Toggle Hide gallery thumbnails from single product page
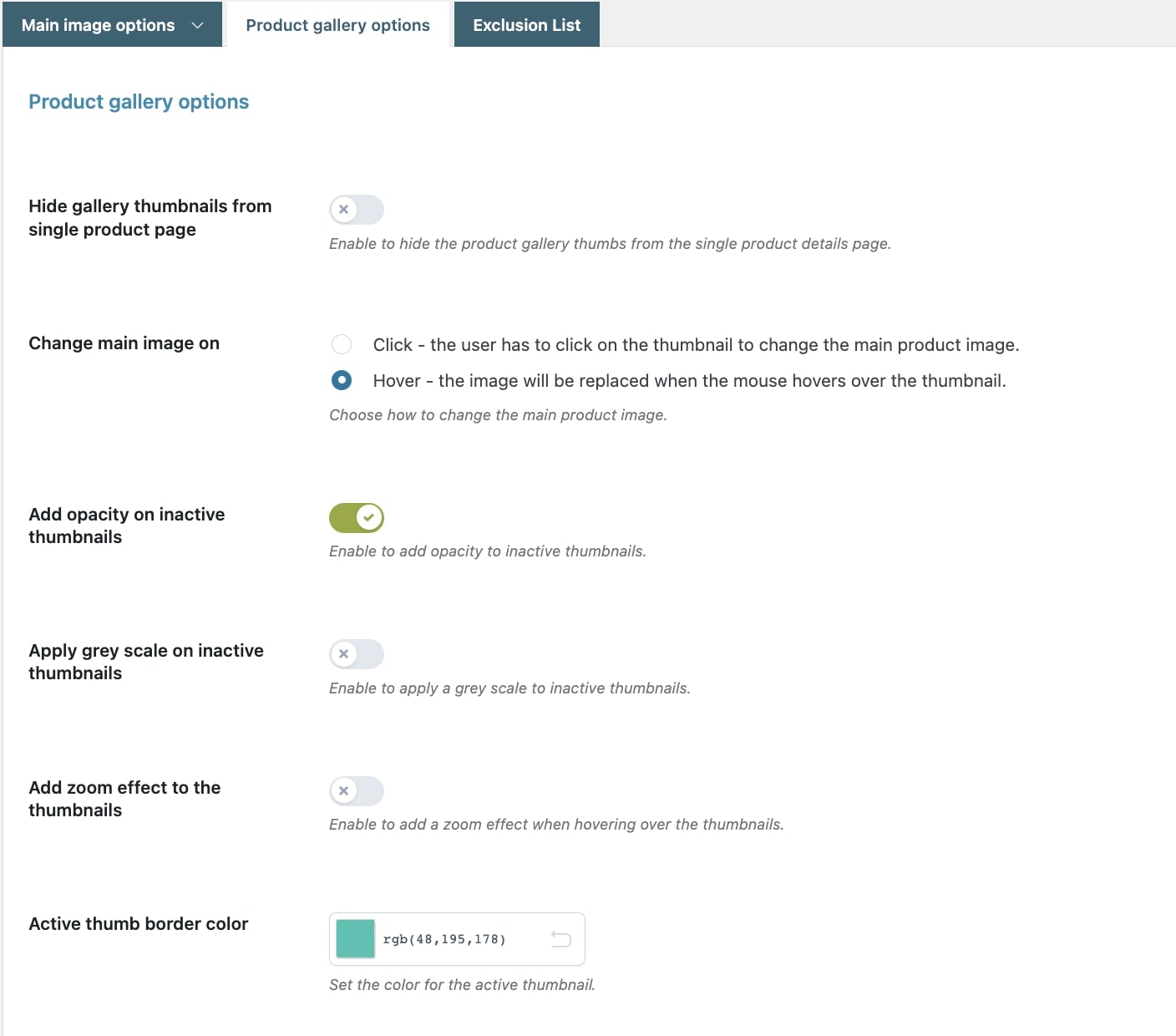Image resolution: width=1176 pixels, height=1036 pixels. [357, 210]
